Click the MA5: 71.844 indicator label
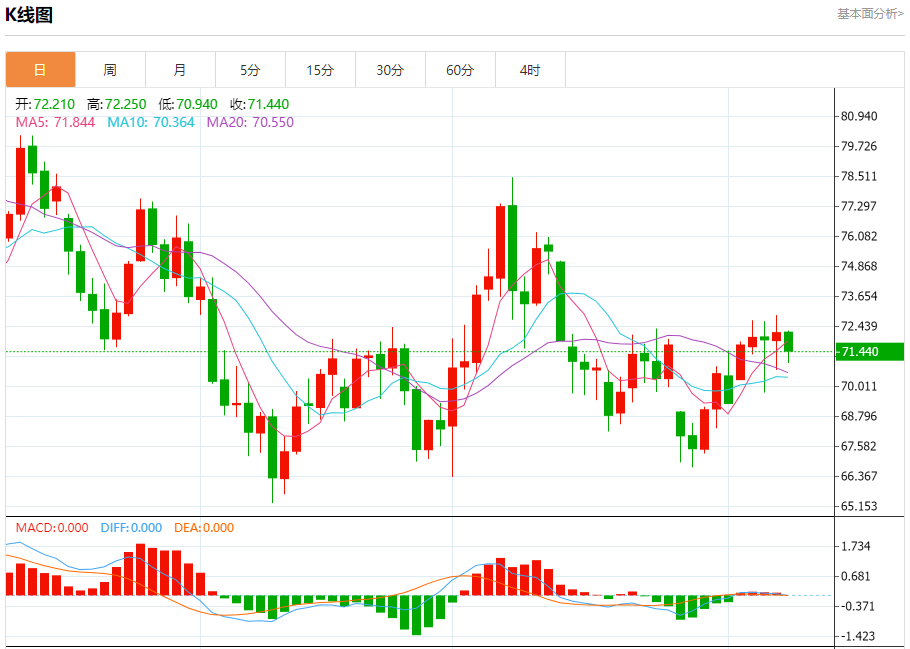The image size is (910, 649). pos(55,122)
